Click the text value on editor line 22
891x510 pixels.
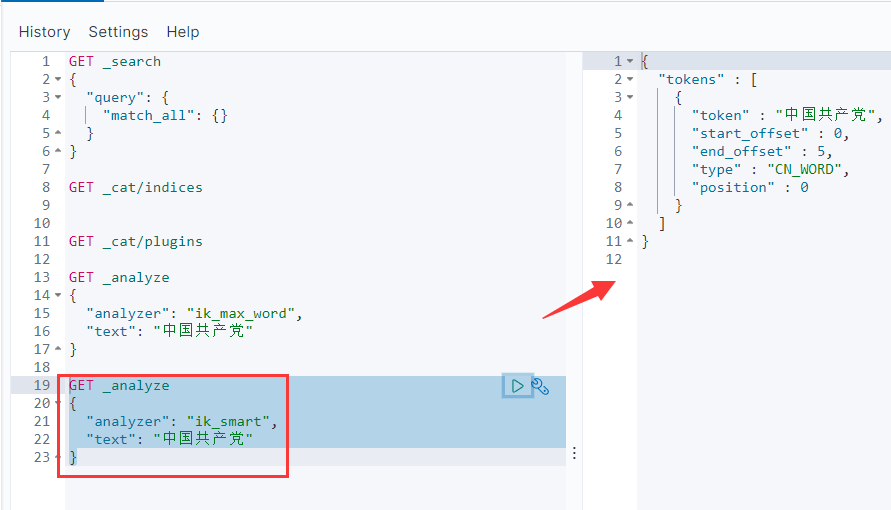point(203,438)
